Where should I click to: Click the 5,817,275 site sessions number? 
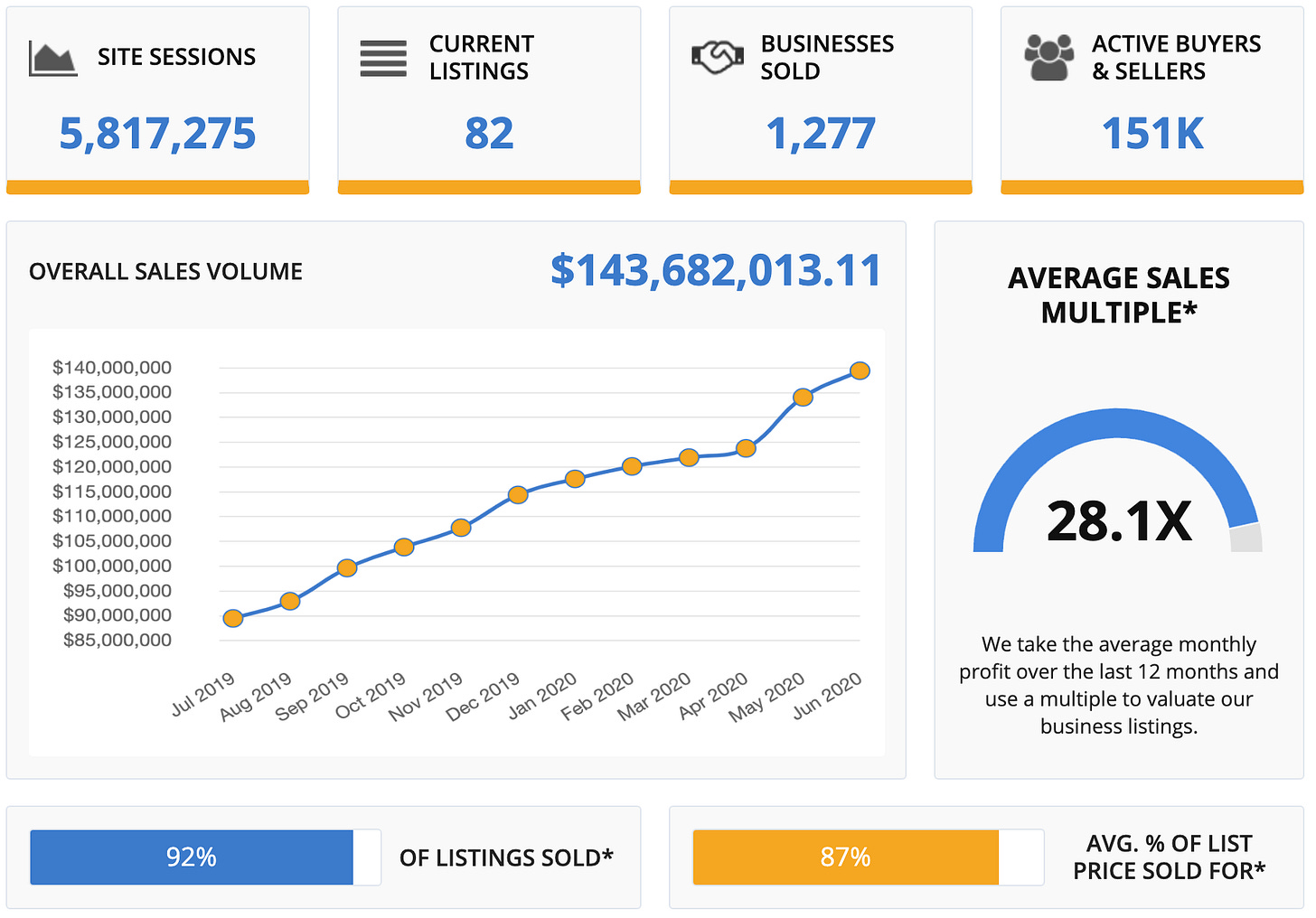pos(157,134)
